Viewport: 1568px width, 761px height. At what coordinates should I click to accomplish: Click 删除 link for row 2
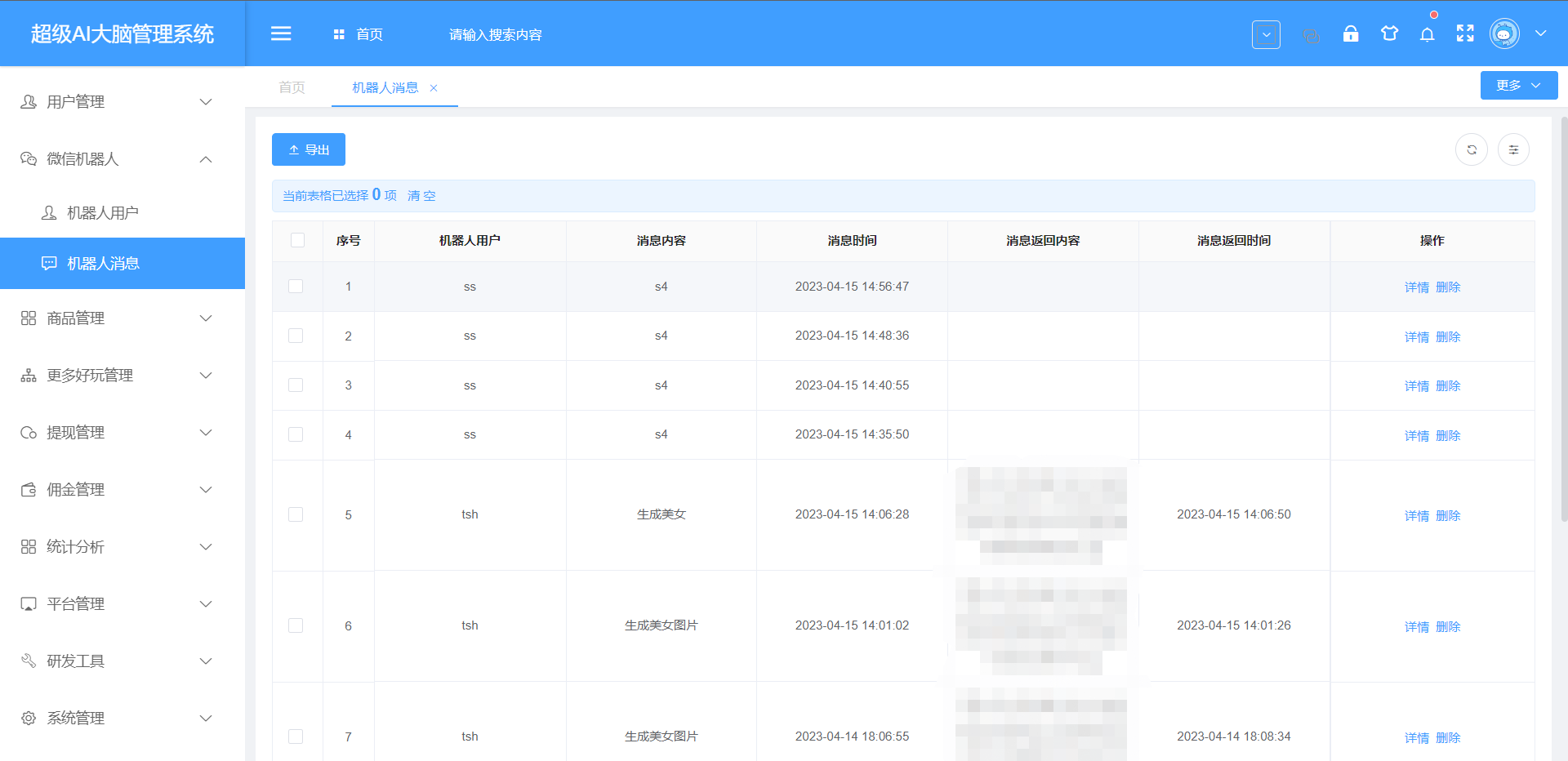(1448, 336)
